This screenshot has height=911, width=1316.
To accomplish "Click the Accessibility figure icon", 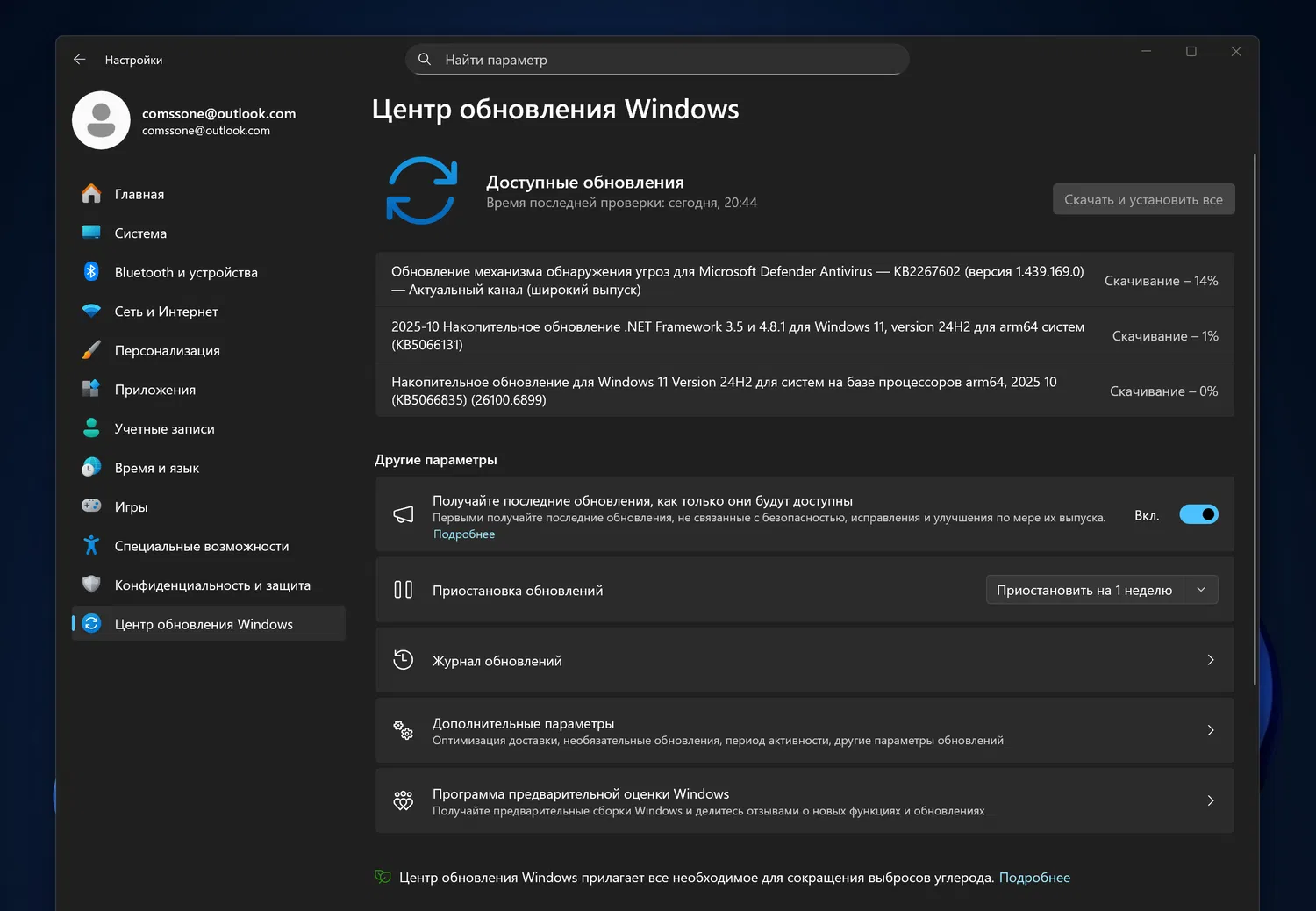I will (91, 546).
